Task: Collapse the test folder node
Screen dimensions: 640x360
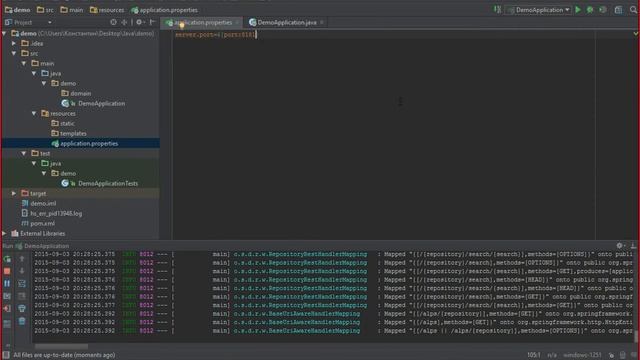Action: click(24, 153)
